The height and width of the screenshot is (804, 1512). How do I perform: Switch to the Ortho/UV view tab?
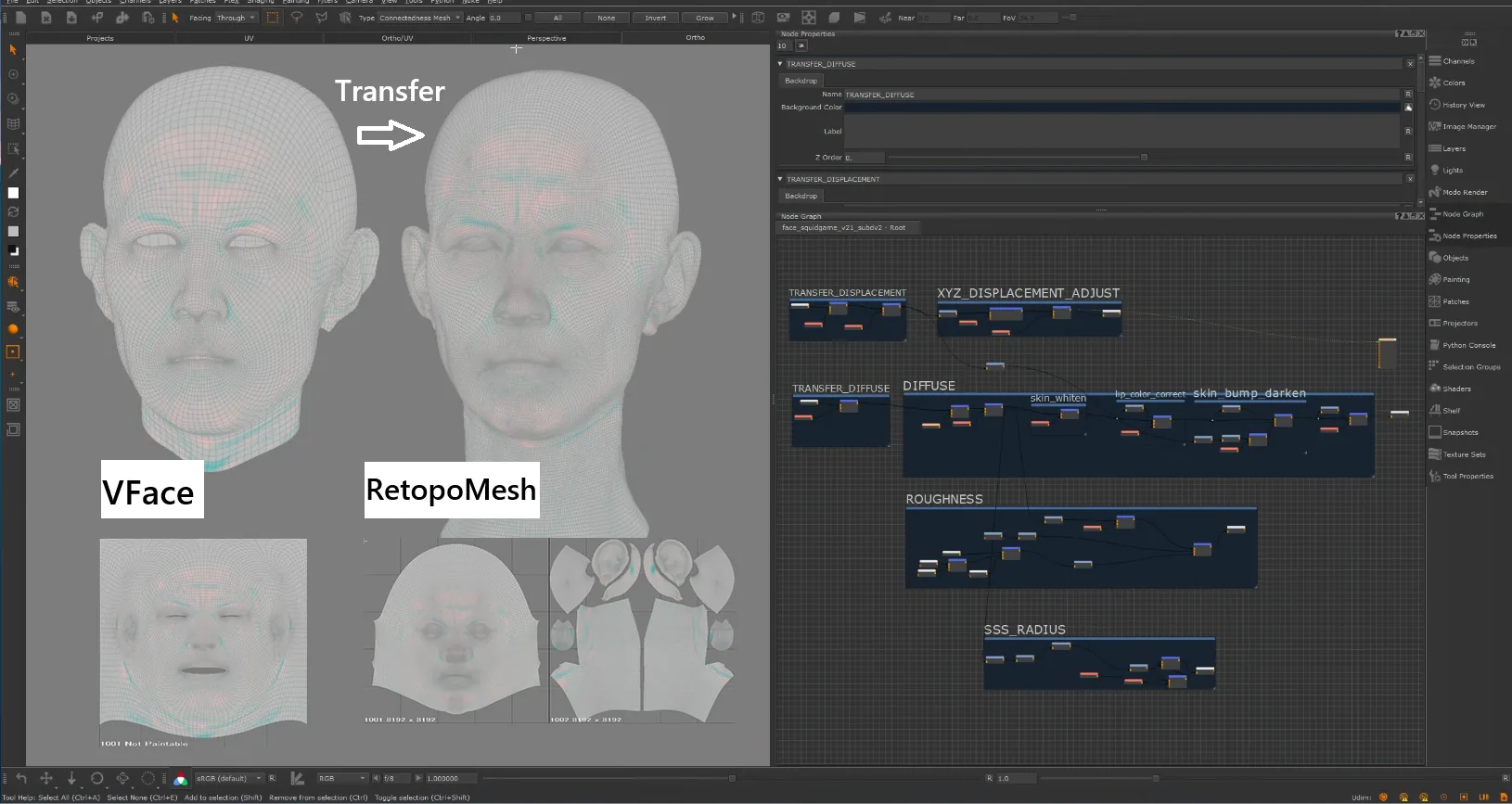(397, 38)
